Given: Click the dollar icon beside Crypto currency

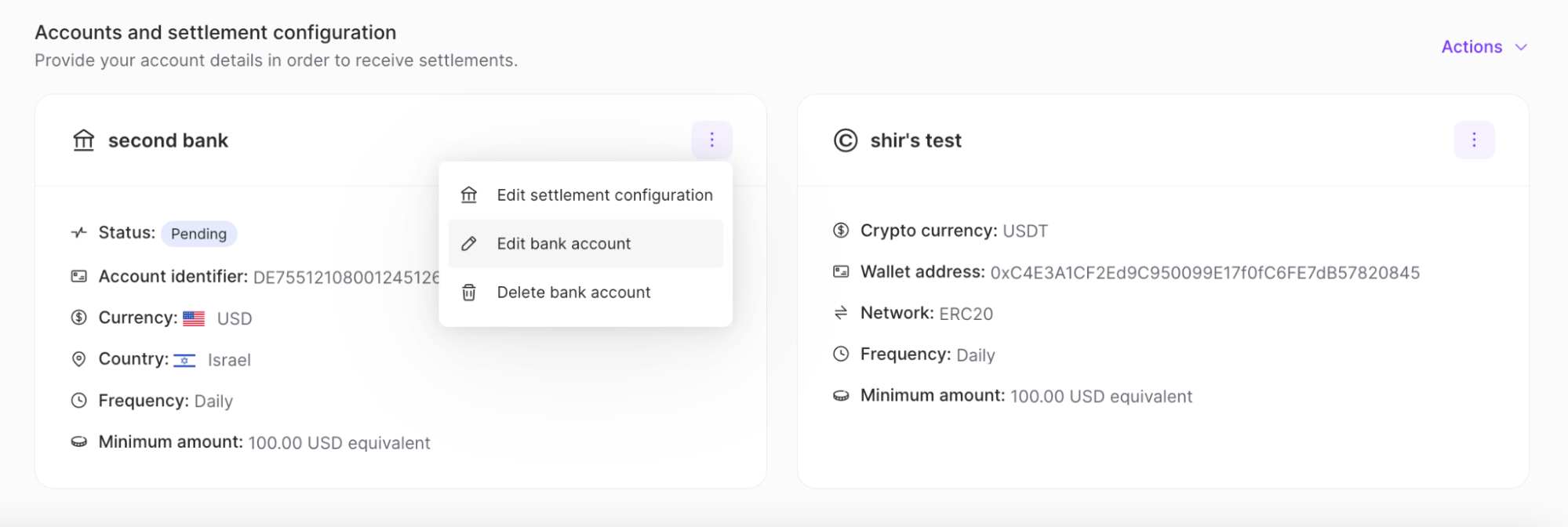Looking at the screenshot, I should (839, 230).
